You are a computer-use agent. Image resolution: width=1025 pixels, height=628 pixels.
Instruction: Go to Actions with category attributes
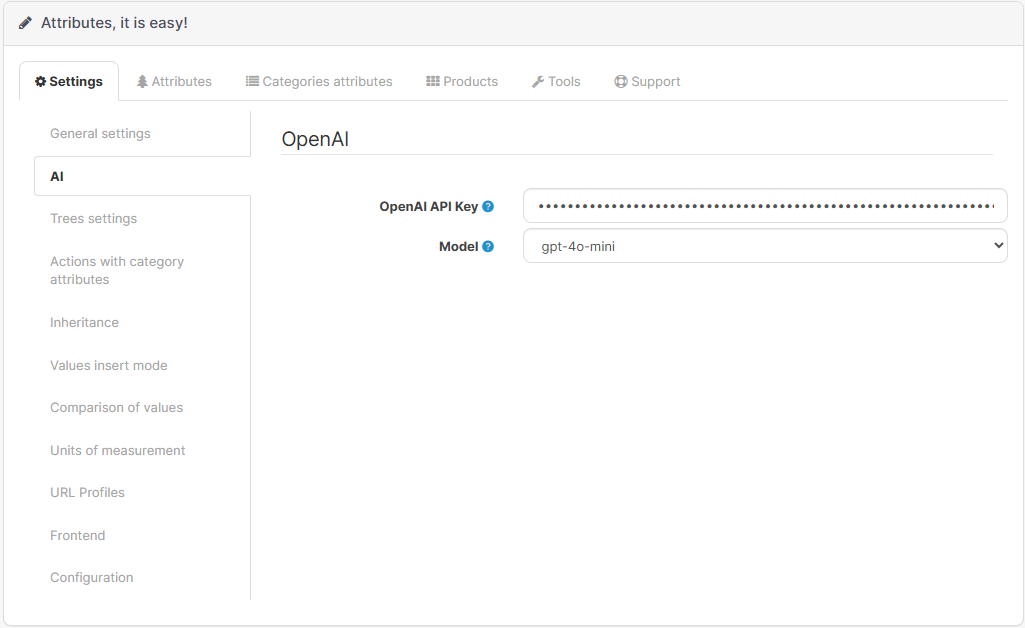117,271
